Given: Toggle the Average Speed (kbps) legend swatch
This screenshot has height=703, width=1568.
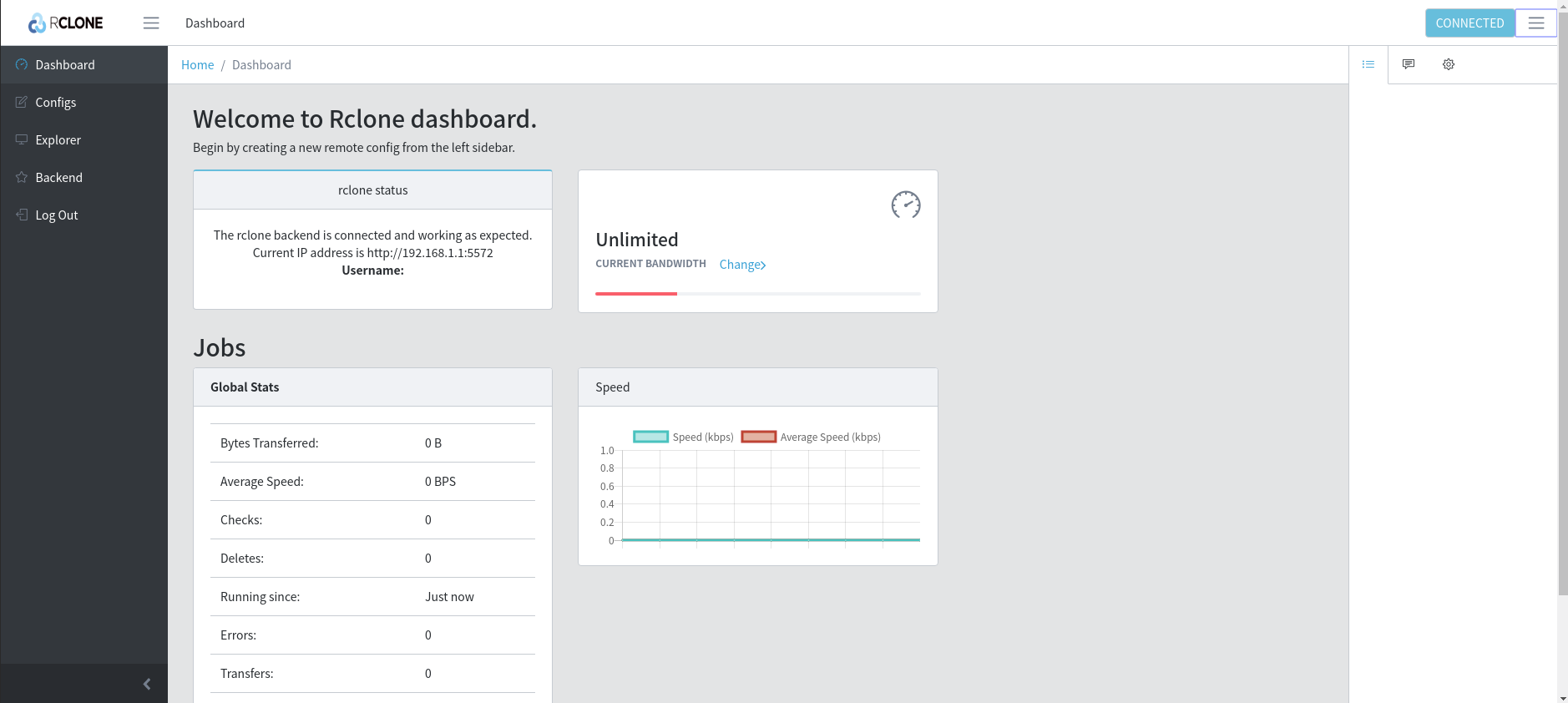Looking at the screenshot, I should tap(759, 437).
